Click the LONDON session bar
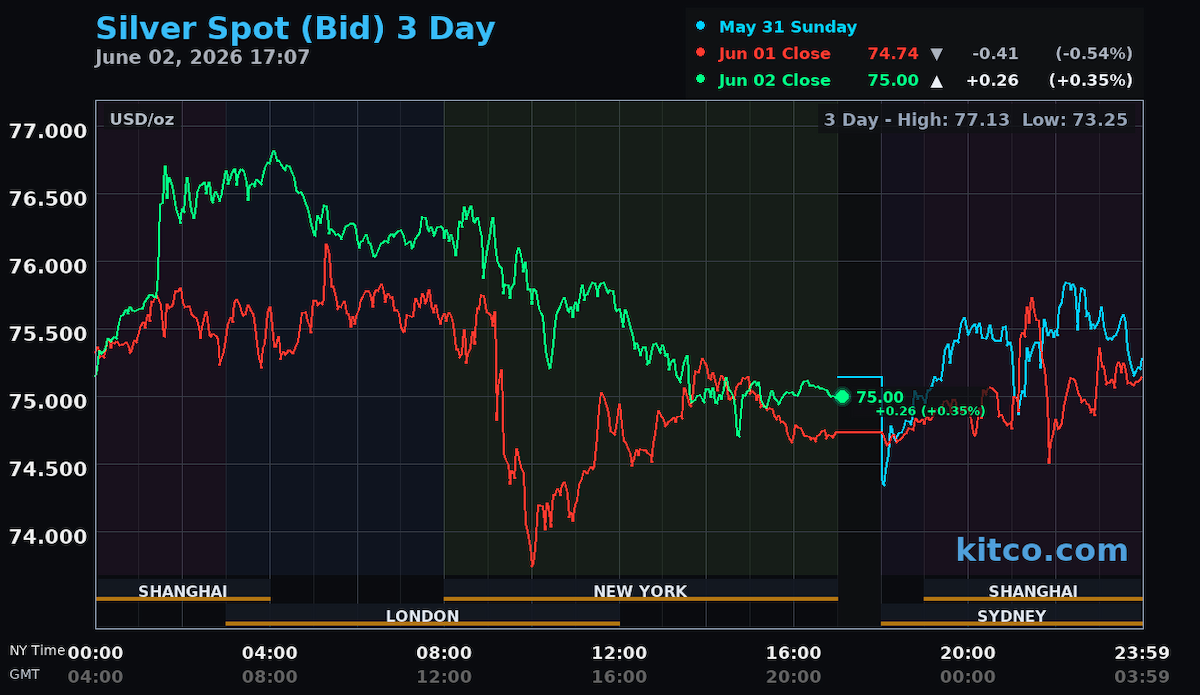Image resolution: width=1200 pixels, height=695 pixels. (x=422, y=616)
